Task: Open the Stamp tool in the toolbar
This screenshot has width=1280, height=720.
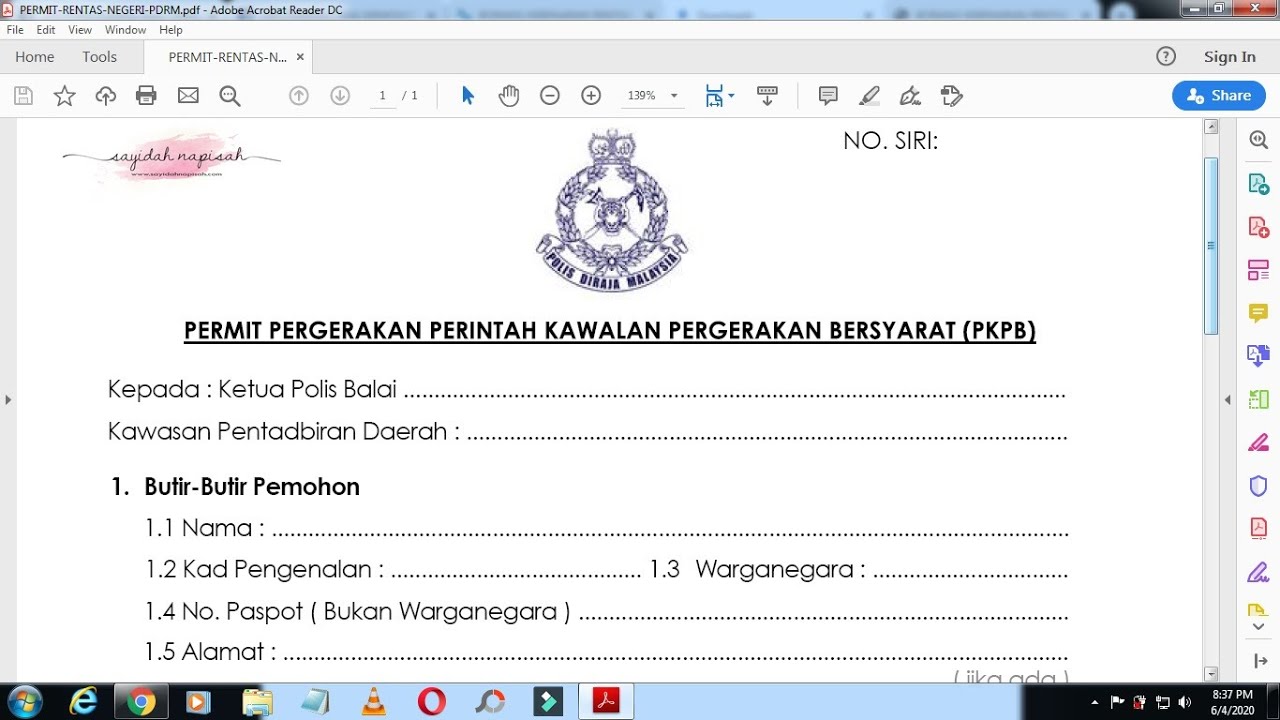Action: (x=952, y=96)
